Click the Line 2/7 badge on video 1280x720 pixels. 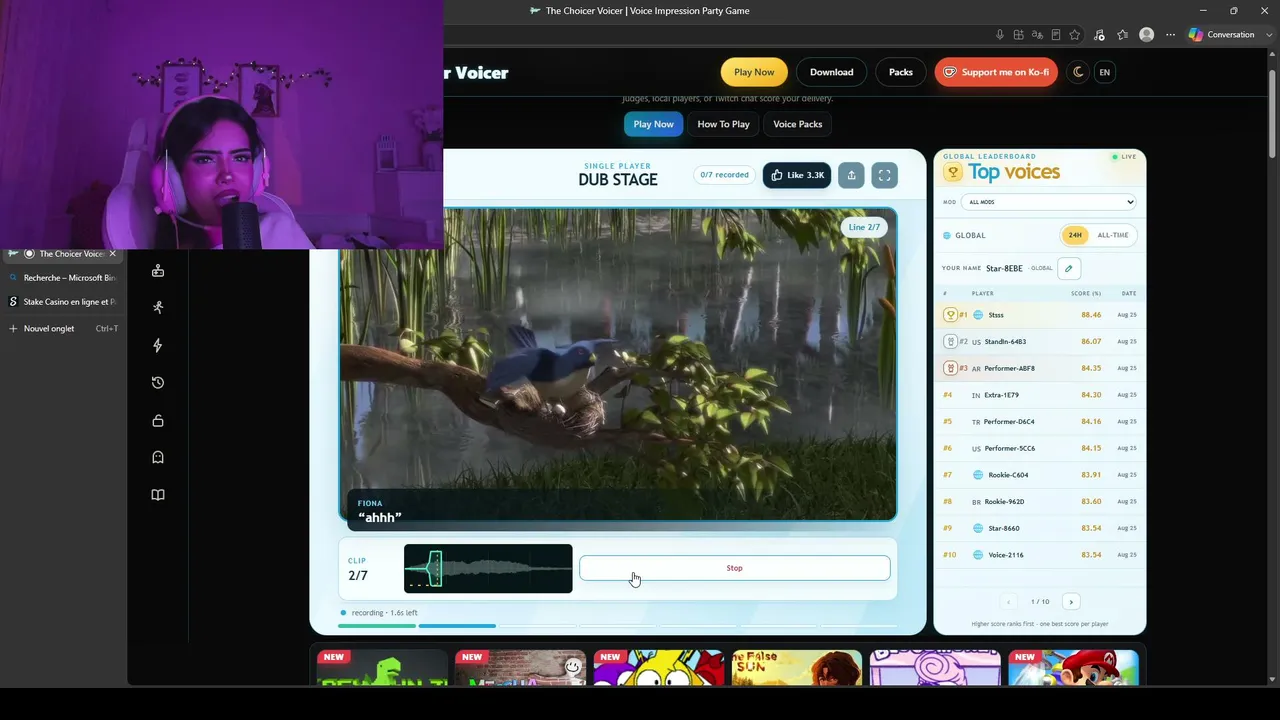point(864,227)
